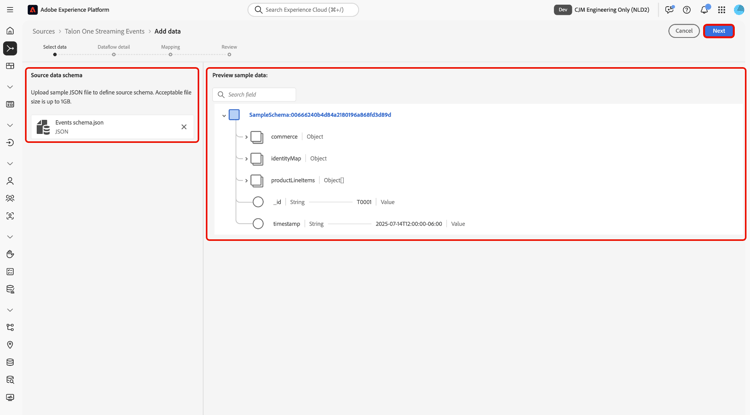This screenshot has width=750, height=415.
Task: Click the T0001 sample value
Action: click(364, 202)
